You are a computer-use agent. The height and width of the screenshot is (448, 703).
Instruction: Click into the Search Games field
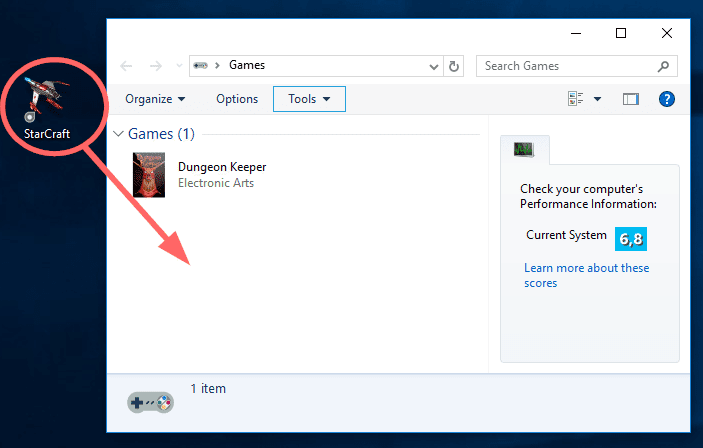pos(565,66)
